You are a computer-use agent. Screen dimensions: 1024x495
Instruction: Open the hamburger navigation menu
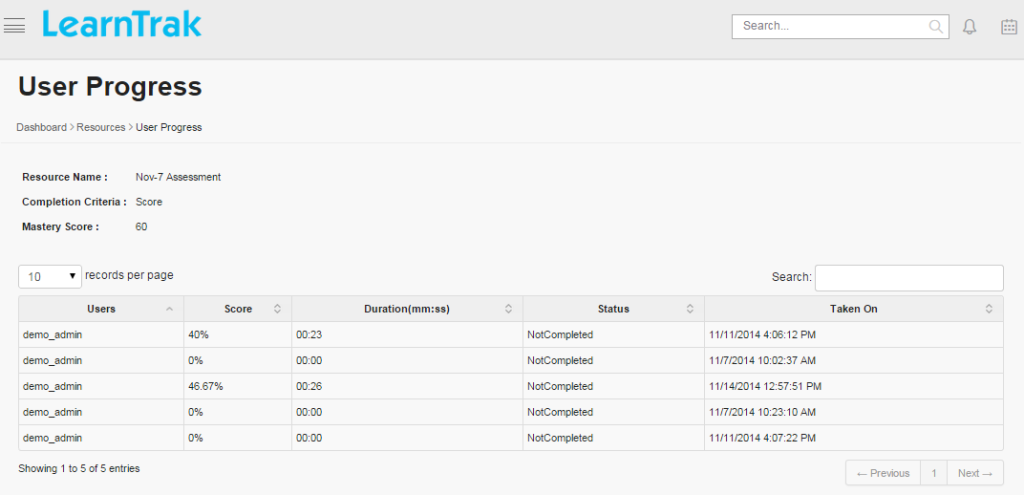tap(14, 26)
